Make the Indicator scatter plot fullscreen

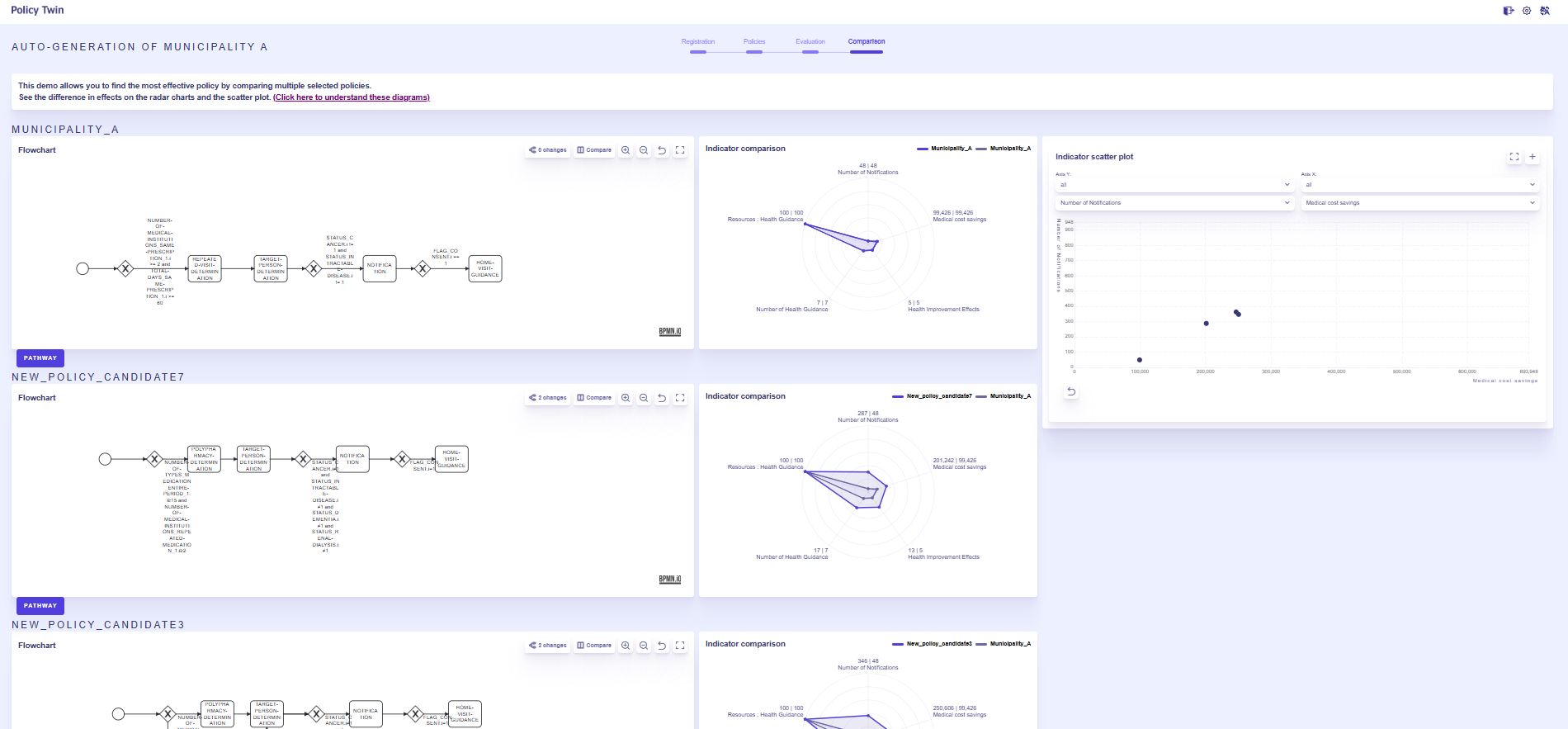tap(1514, 157)
